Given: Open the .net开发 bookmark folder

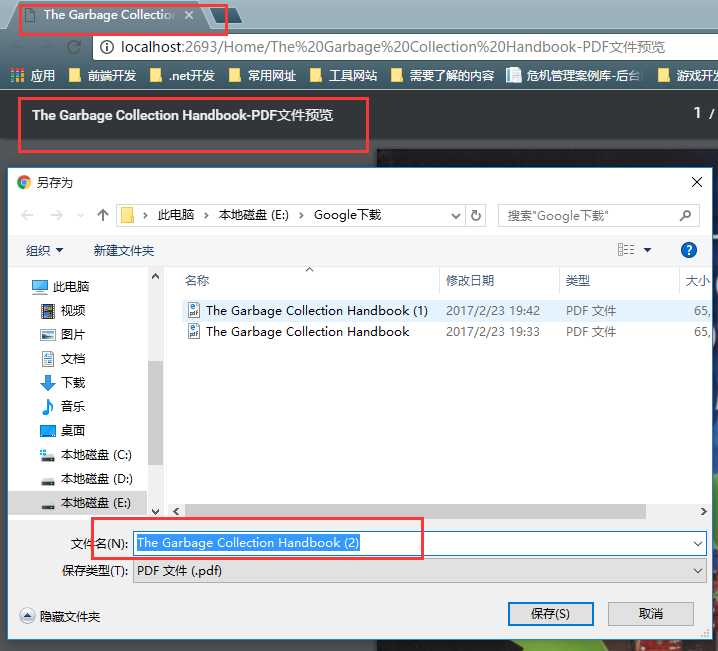Looking at the screenshot, I should point(182,75).
